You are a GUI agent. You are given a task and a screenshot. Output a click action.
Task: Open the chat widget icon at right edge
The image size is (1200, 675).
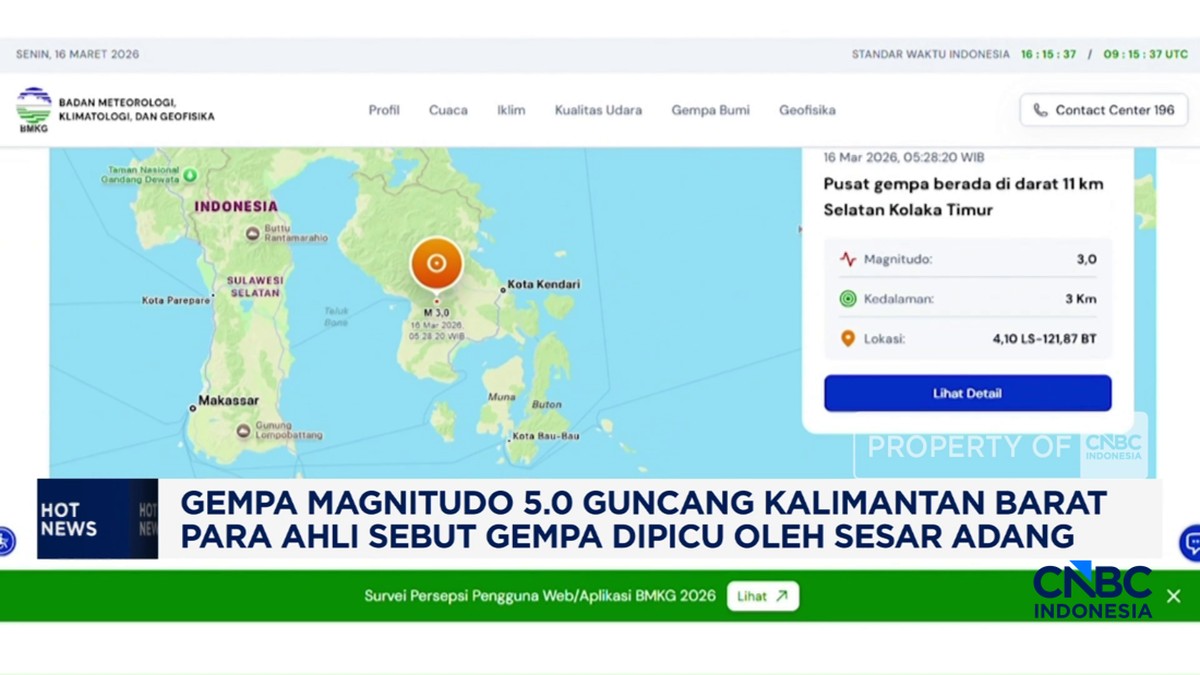pyautogui.click(x=1190, y=542)
